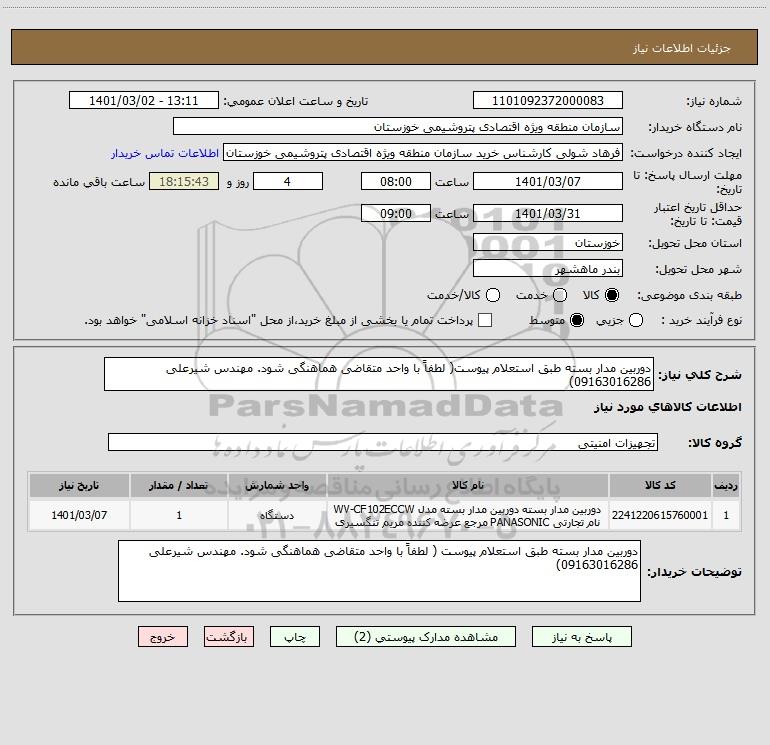Select متوسط purchase process type
The height and width of the screenshot is (745, 770).
577,320
